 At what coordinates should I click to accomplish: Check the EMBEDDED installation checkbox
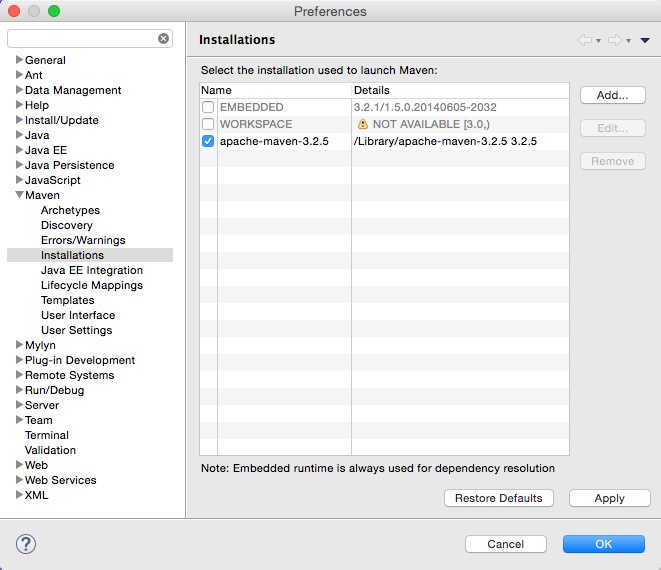point(208,107)
